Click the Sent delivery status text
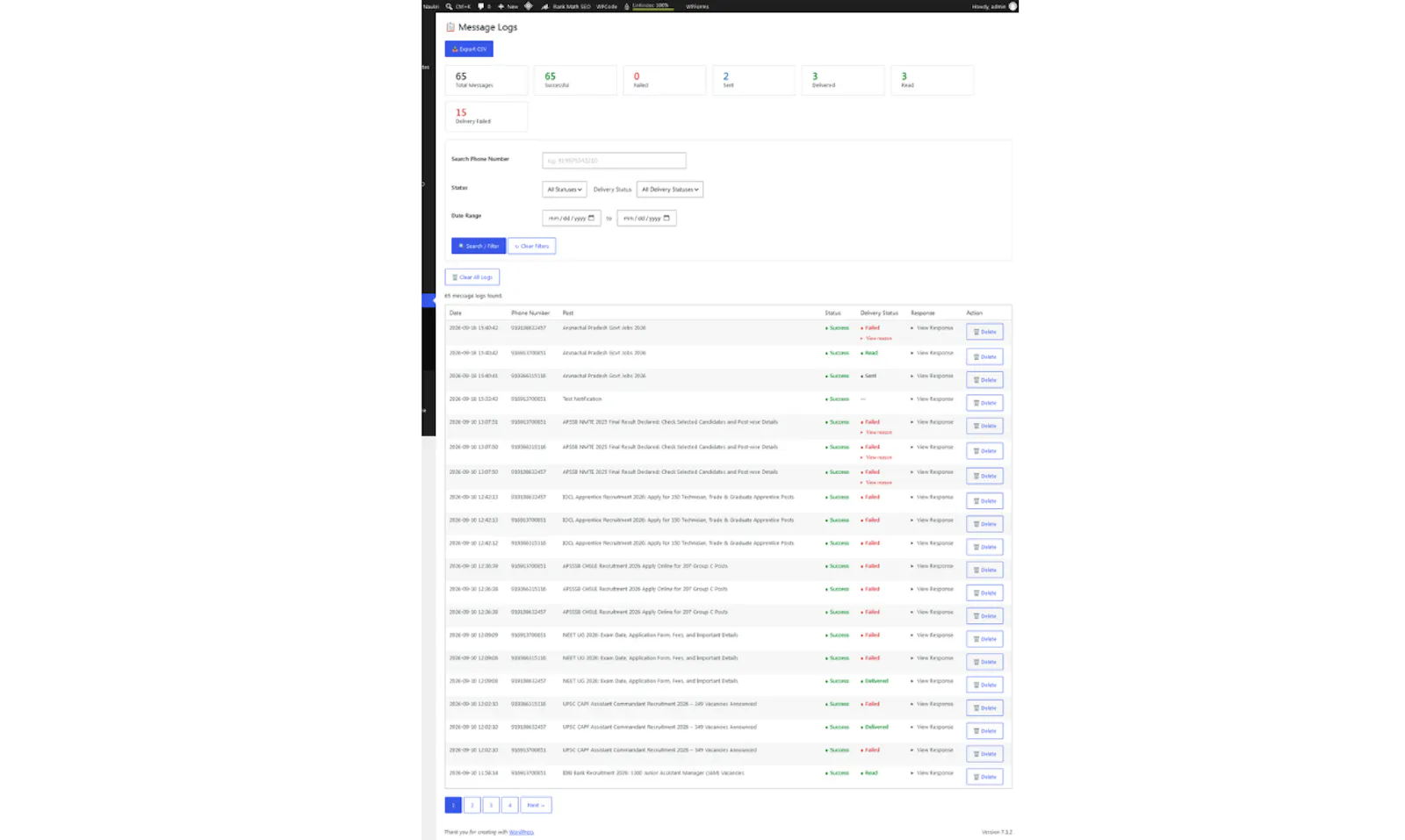The width and height of the screenshot is (1405, 840). [870, 376]
